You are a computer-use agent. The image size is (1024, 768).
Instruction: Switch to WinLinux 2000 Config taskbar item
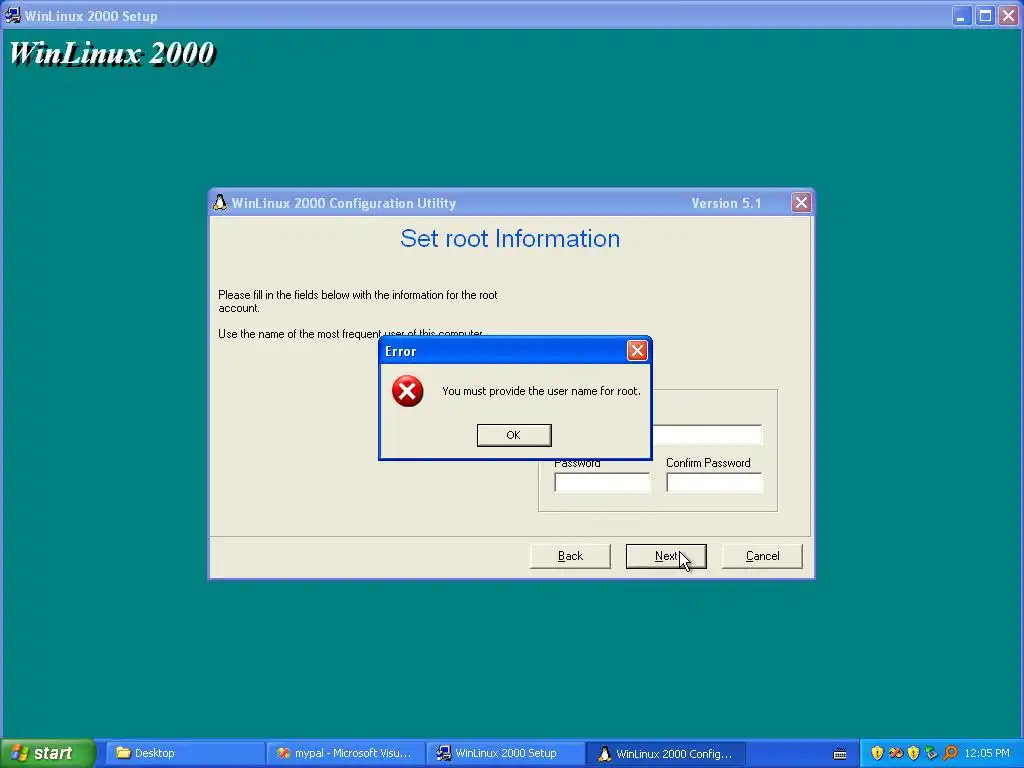pos(666,753)
